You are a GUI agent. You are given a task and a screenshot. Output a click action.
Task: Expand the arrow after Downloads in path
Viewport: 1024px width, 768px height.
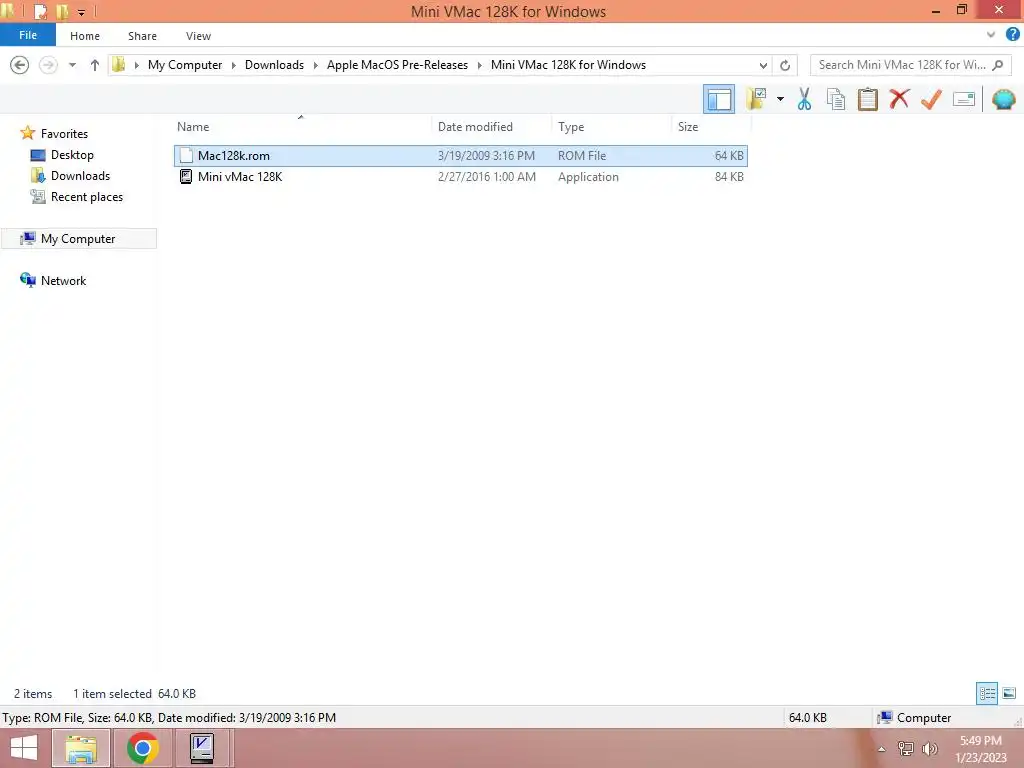coord(315,65)
